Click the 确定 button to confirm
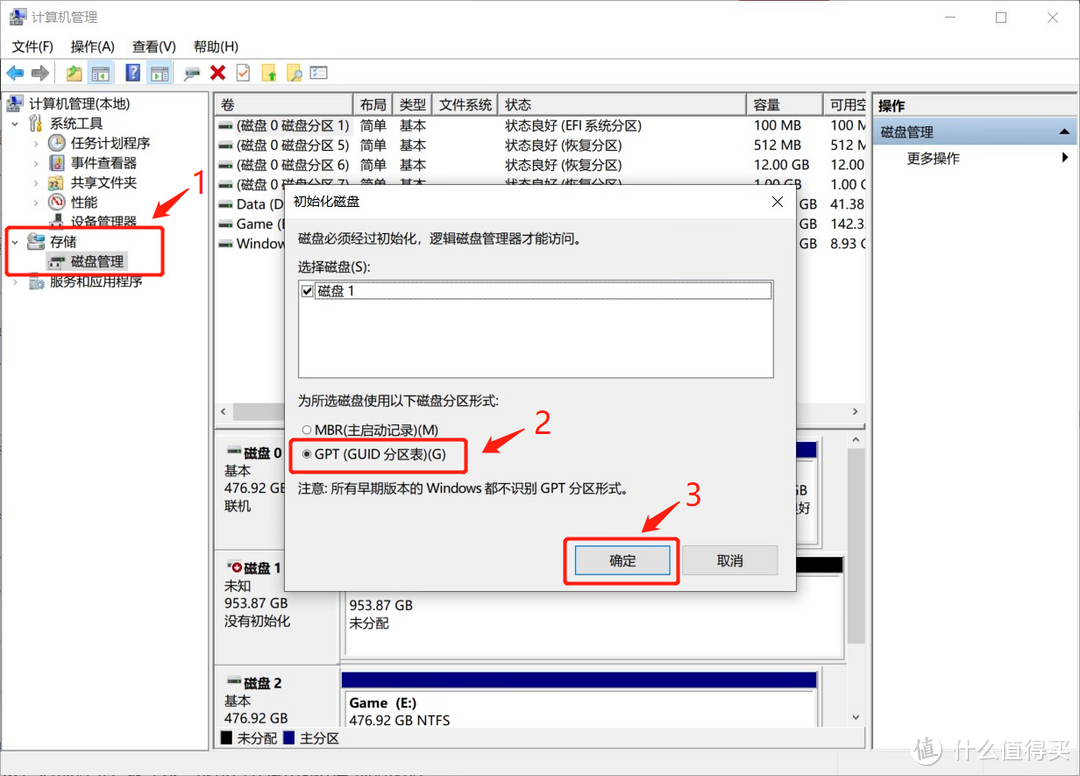Screen dimensions: 1080x776 click(x=620, y=560)
